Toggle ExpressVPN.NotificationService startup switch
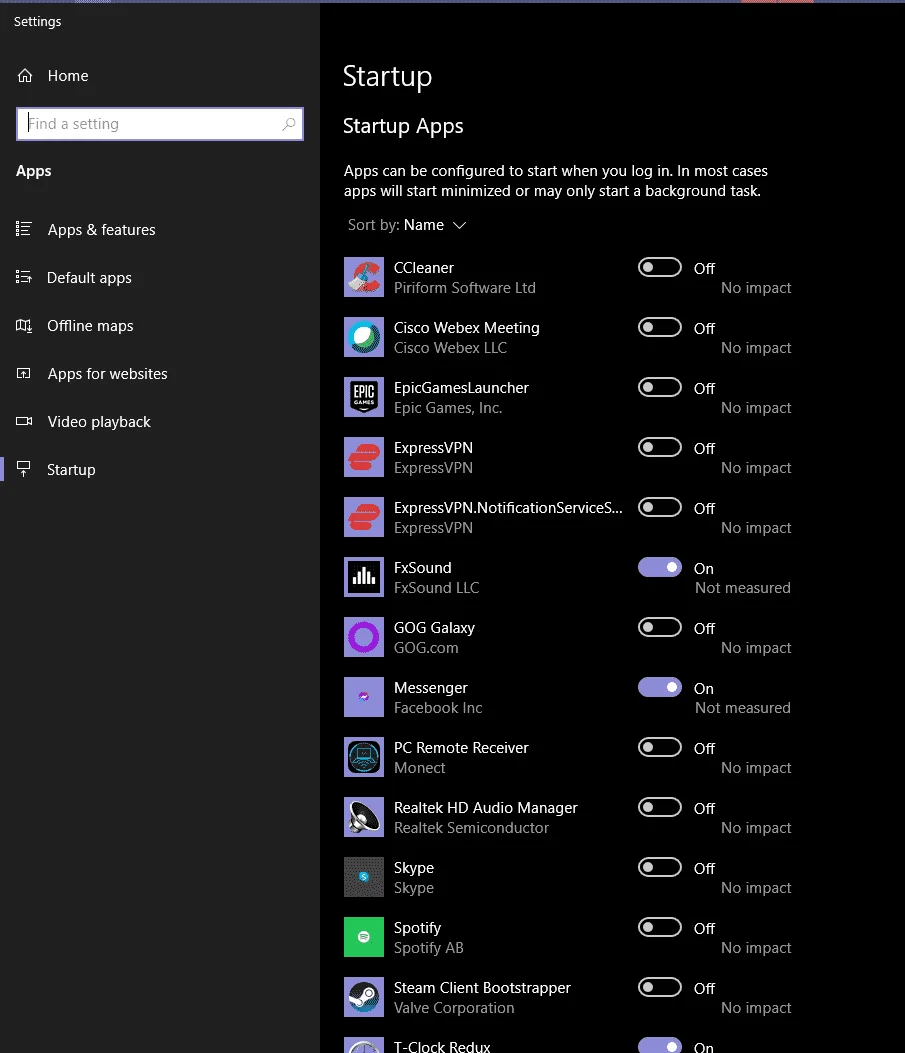Image resolution: width=905 pixels, height=1053 pixels. [659, 507]
